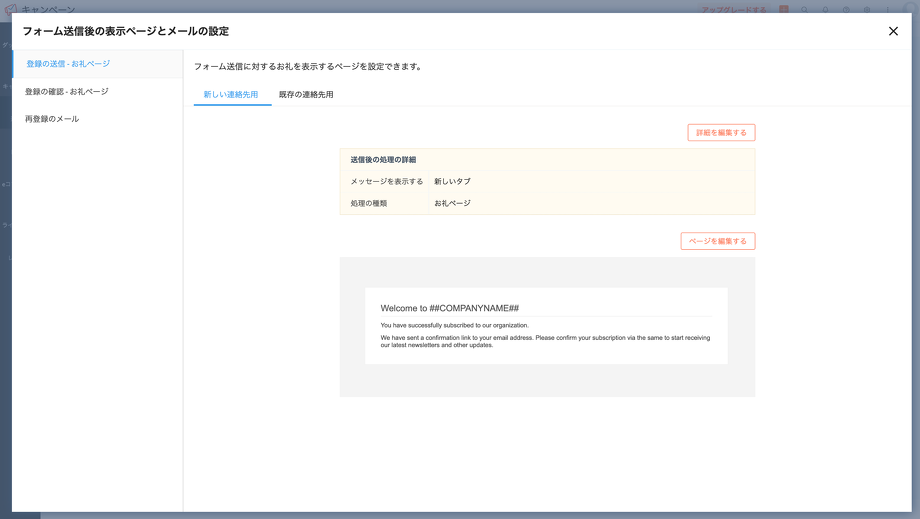Switch to 新しい連絡先用 tab
Viewport: 920px width, 519px height.
(231, 95)
